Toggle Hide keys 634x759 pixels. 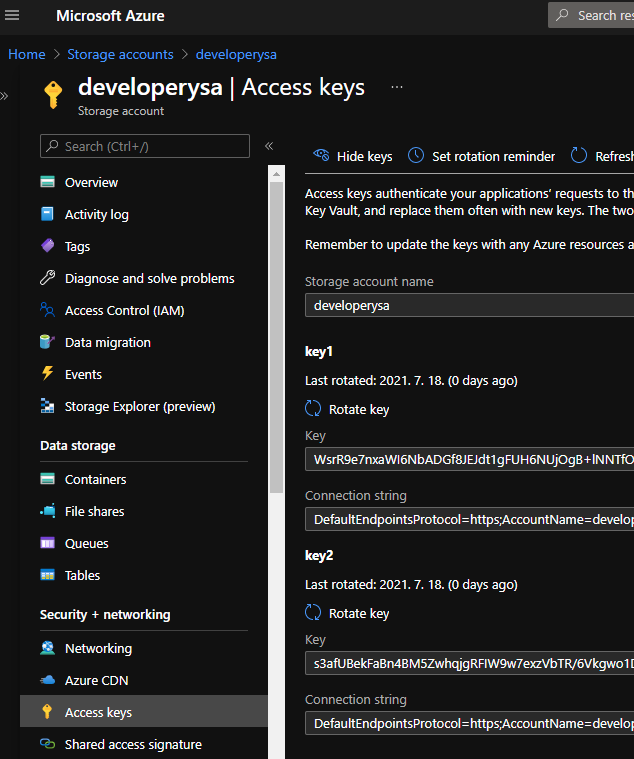click(353, 156)
